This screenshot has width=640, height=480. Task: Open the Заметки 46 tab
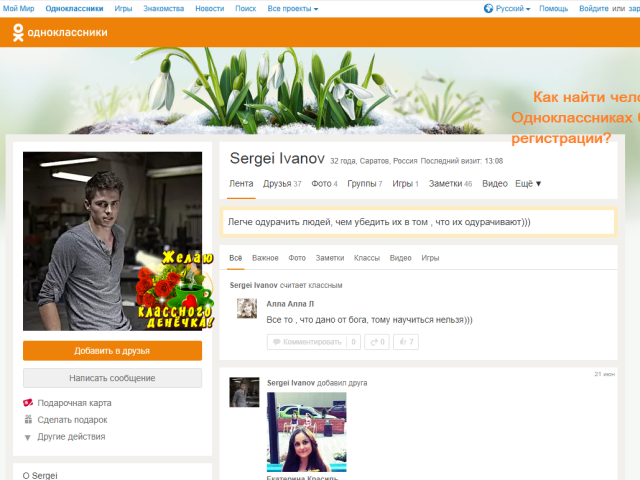point(450,184)
